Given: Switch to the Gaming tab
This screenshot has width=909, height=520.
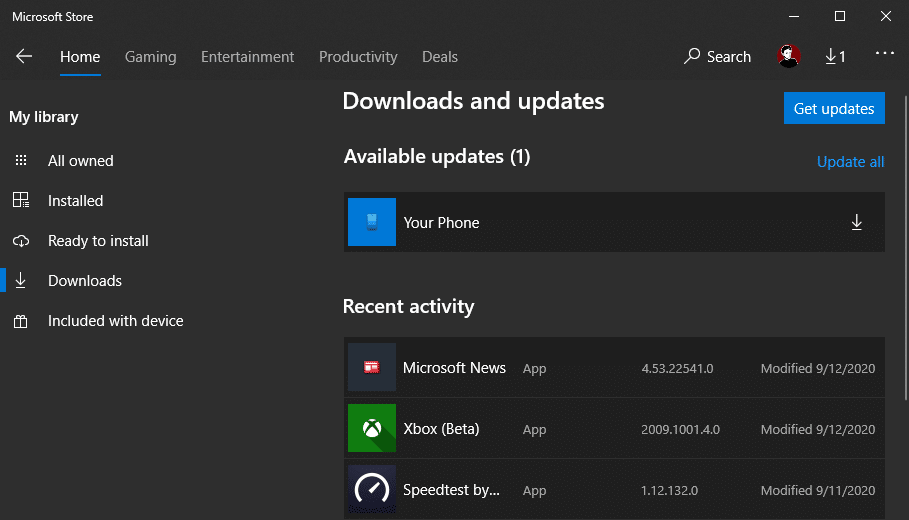Looking at the screenshot, I should (x=150, y=57).
